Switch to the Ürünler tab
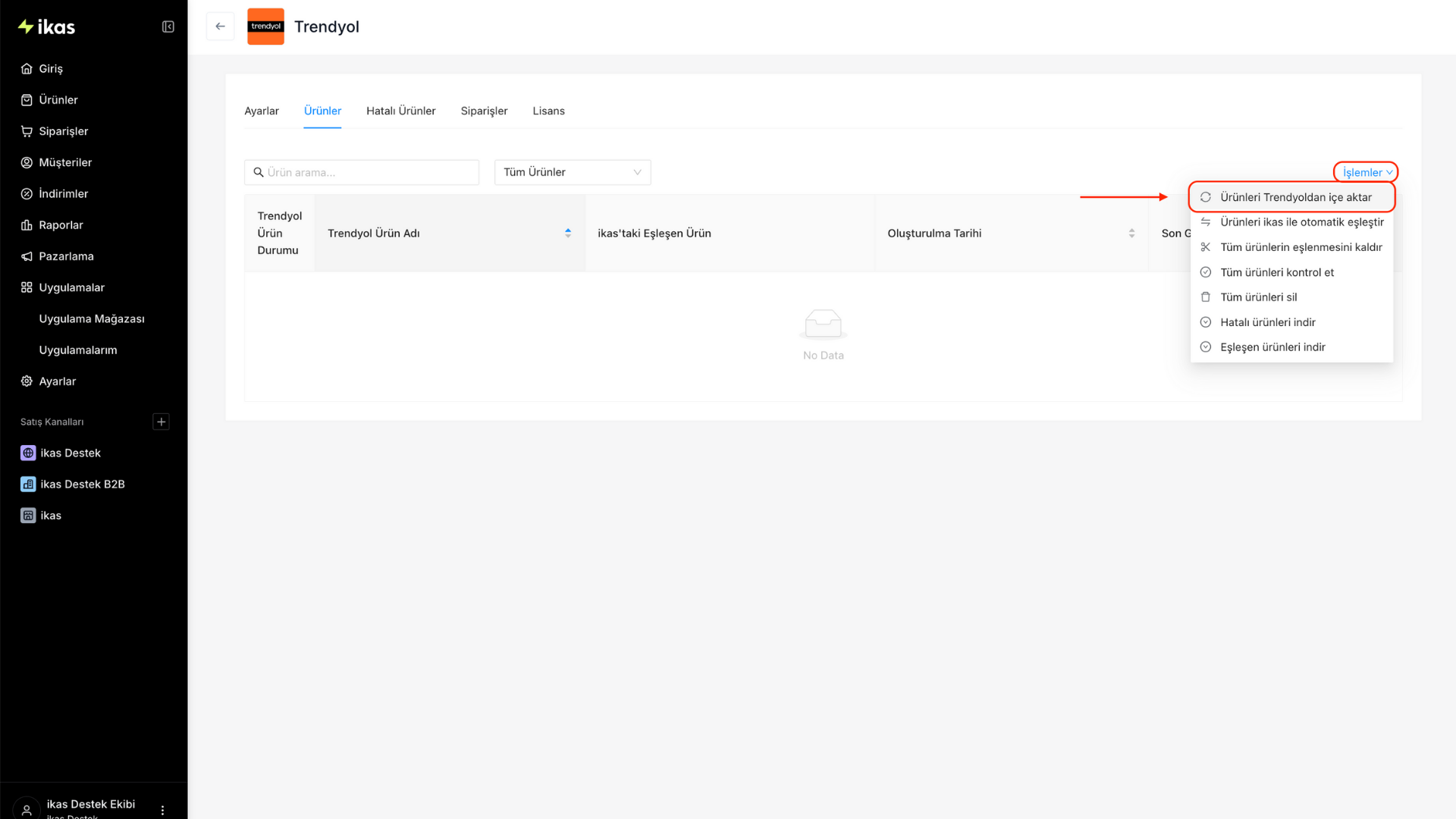The height and width of the screenshot is (819, 1456). 322,111
